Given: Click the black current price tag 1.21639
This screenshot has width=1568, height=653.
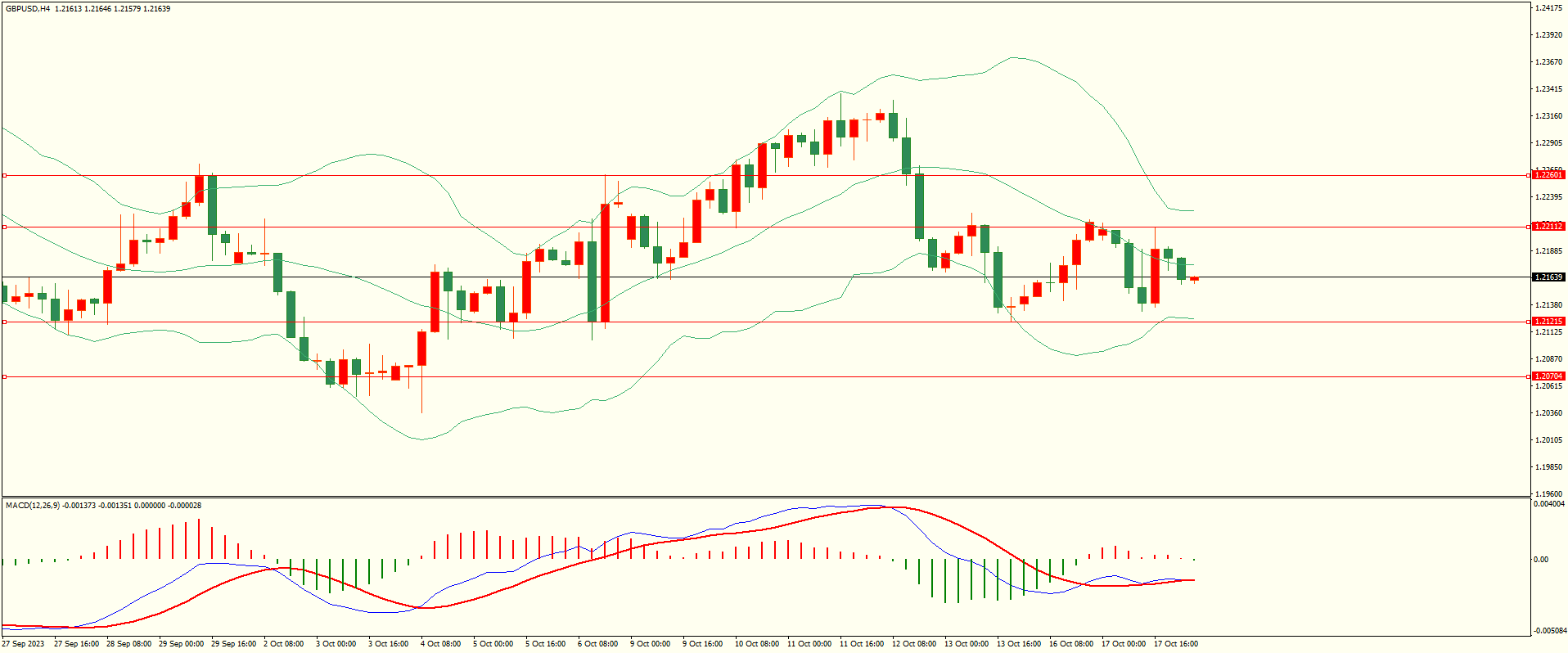Looking at the screenshot, I should point(1548,277).
